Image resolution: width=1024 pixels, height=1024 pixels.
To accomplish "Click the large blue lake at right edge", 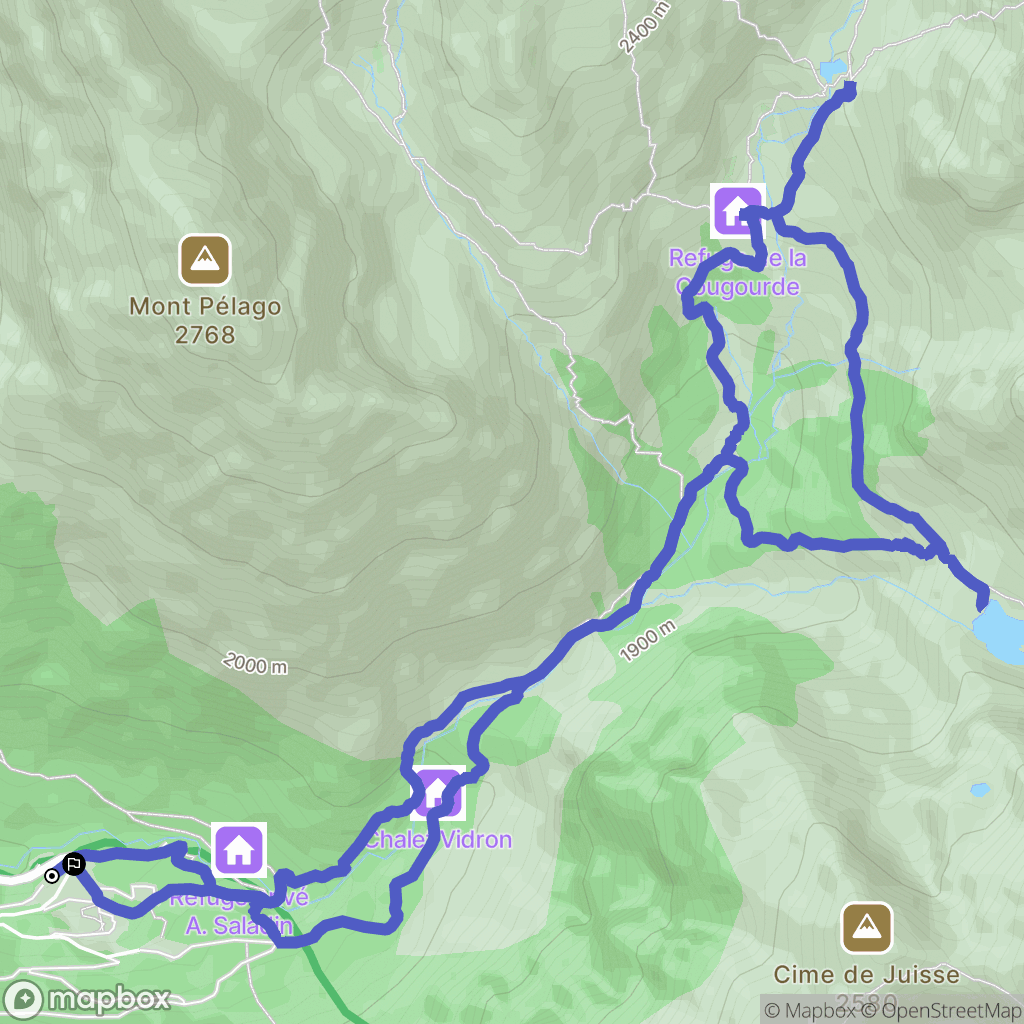I will pyautogui.click(x=1000, y=632).
